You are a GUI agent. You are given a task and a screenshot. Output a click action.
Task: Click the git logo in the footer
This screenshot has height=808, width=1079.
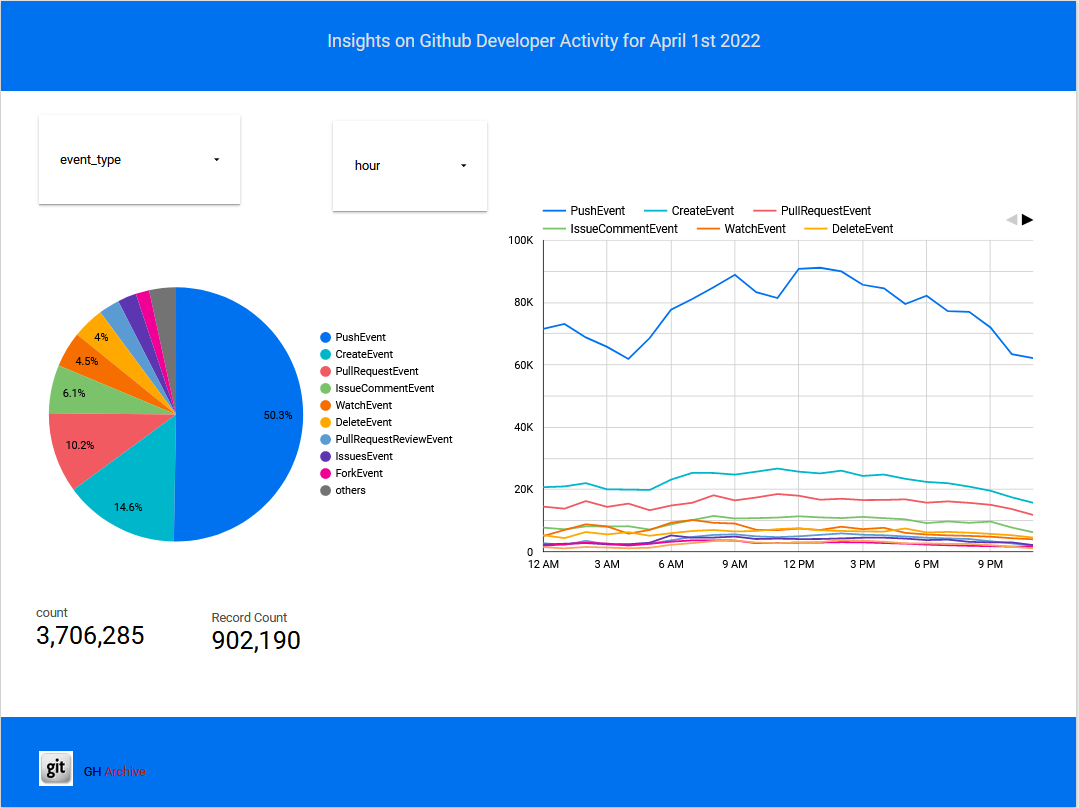click(x=56, y=768)
